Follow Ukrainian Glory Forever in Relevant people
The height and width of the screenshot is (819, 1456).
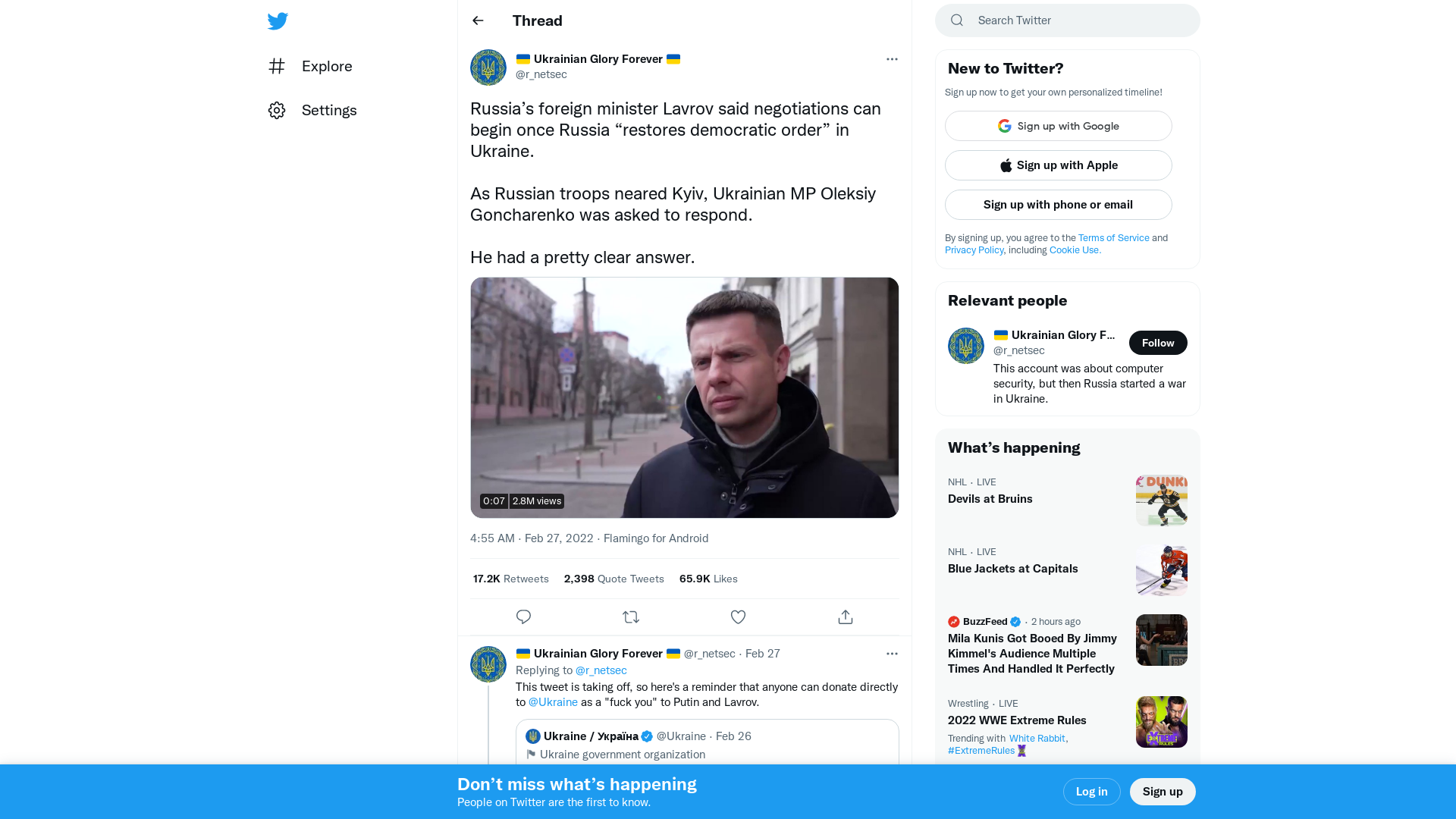1158,343
